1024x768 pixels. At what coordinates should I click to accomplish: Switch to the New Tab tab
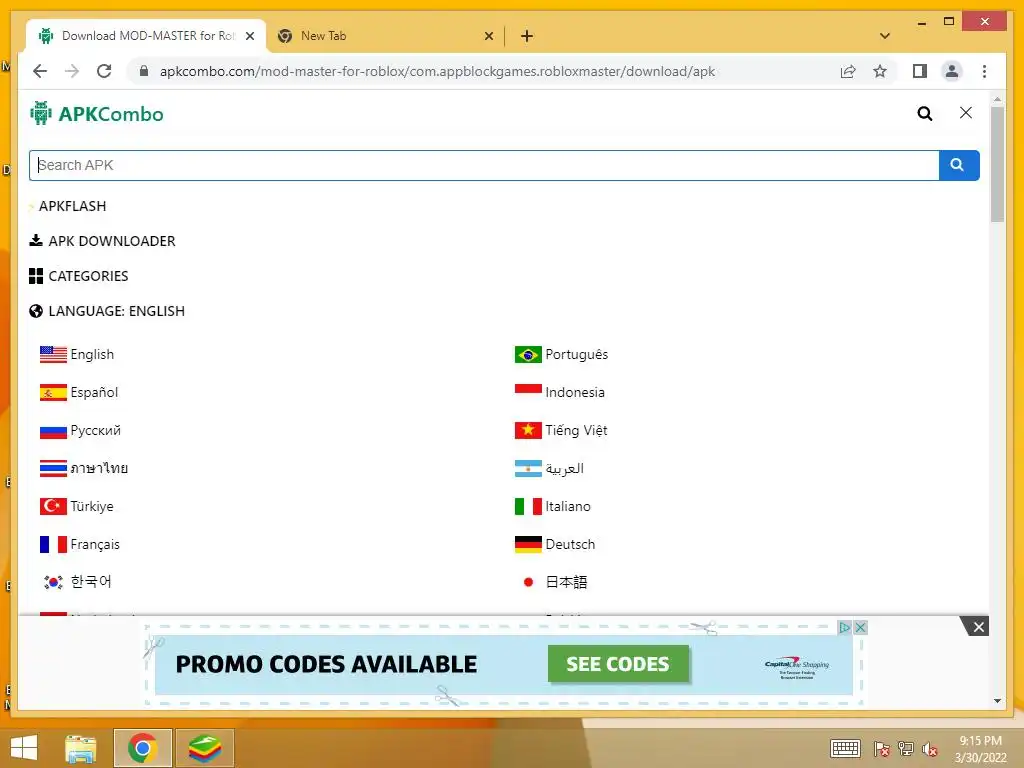pos(385,36)
